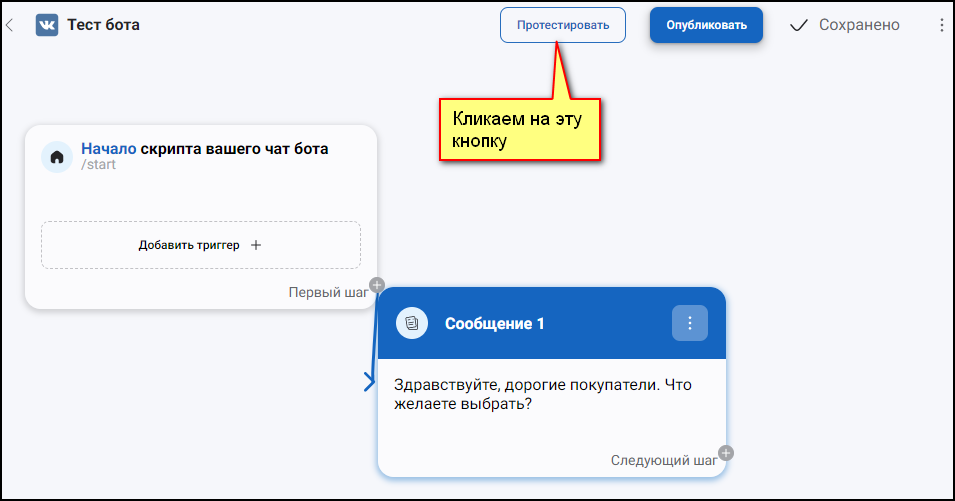Publish the bot with 'Опубликовать'
Viewport: 955px width, 501px height.
tap(706, 25)
